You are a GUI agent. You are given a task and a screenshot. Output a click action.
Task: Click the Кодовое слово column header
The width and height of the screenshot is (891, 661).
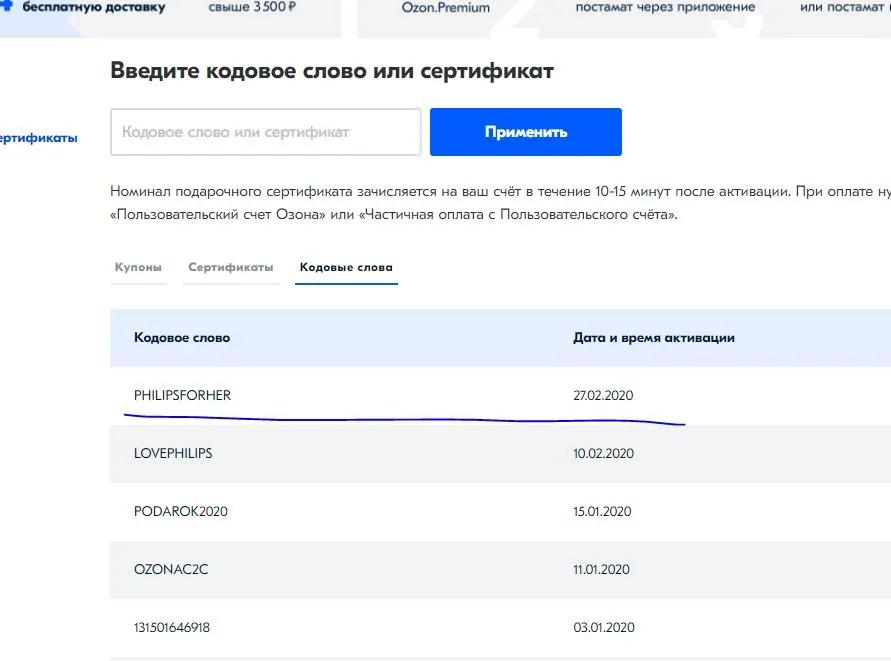pos(182,338)
